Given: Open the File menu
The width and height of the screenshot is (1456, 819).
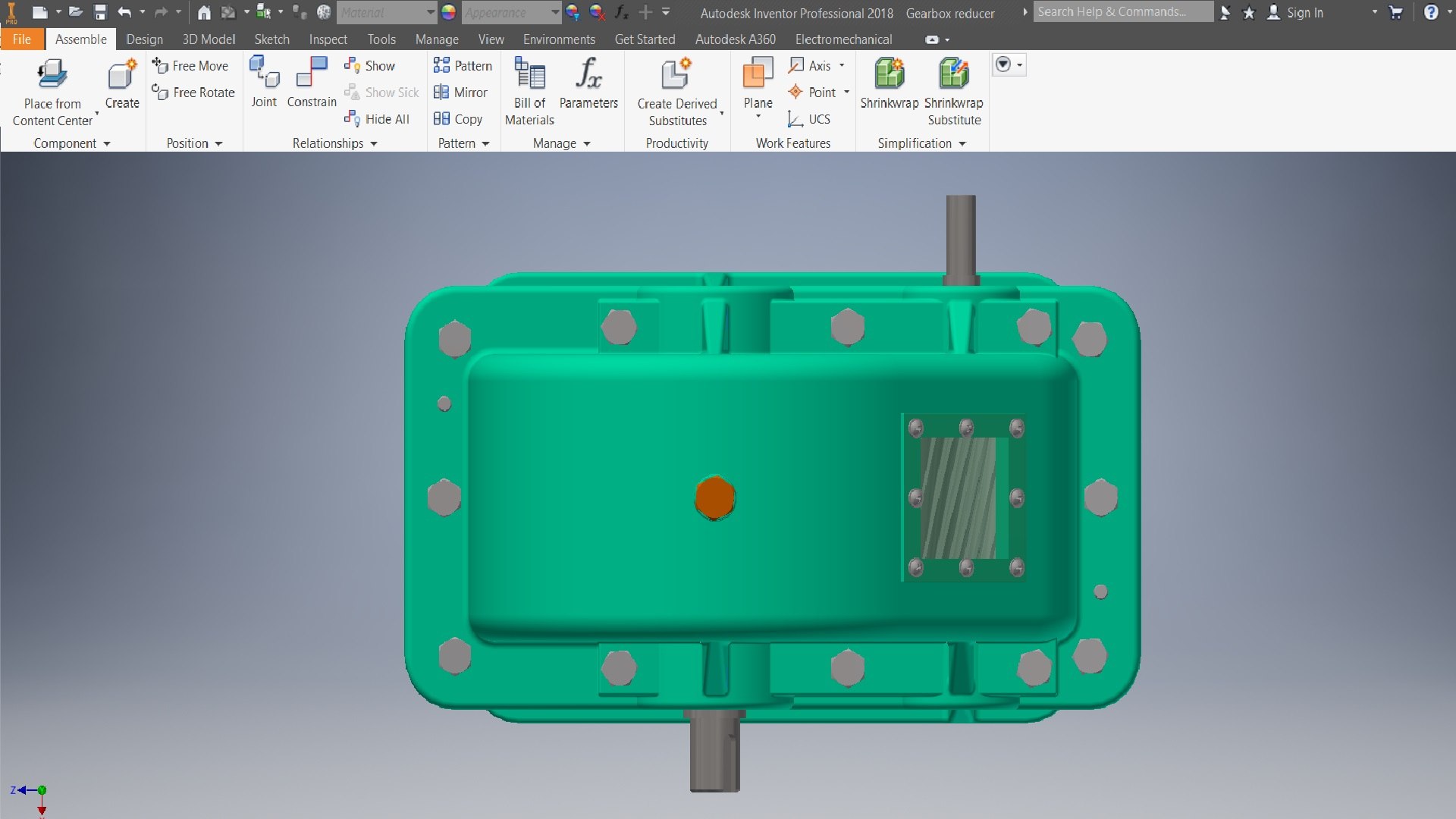Looking at the screenshot, I should pos(22,39).
